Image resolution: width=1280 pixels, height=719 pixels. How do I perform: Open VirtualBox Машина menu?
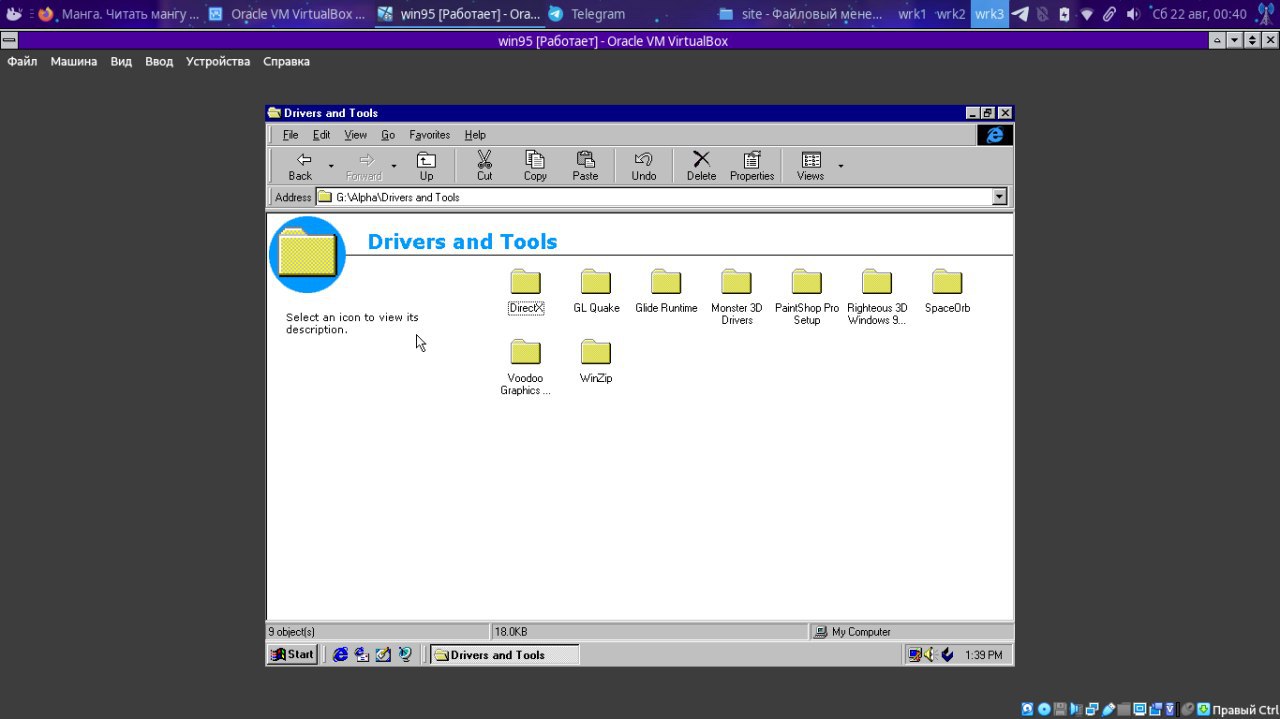[x=74, y=61]
